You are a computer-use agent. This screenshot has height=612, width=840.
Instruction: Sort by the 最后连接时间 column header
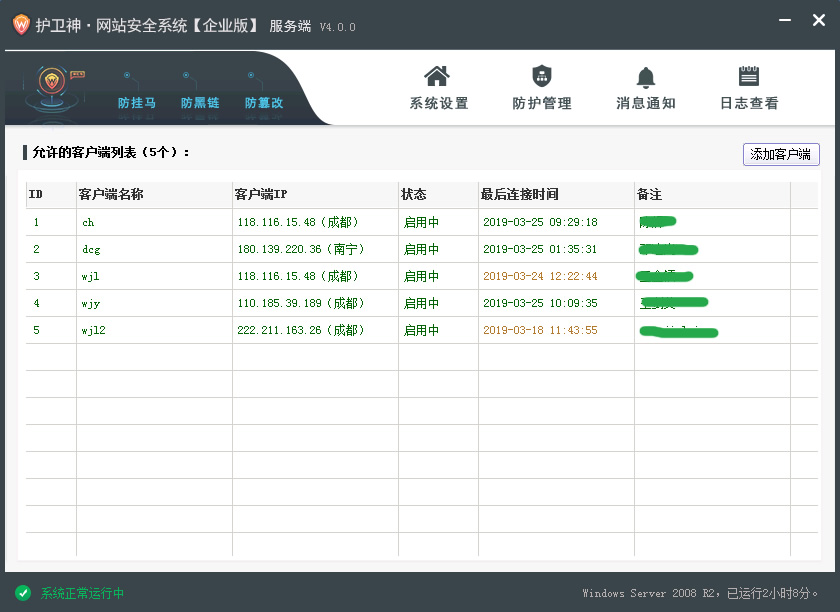[557, 195]
